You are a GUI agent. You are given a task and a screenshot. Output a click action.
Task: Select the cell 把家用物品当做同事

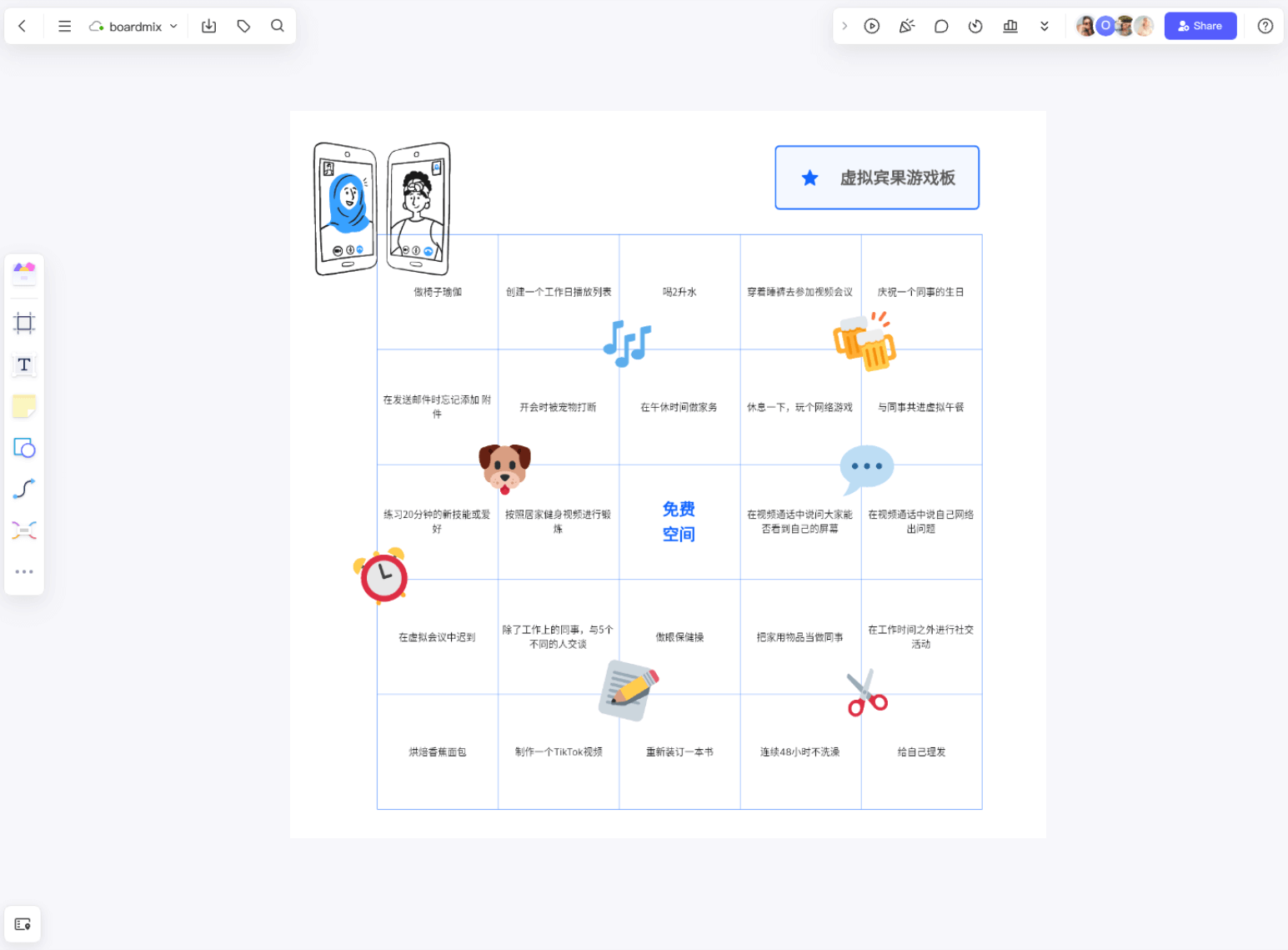(x=800, y=637)
